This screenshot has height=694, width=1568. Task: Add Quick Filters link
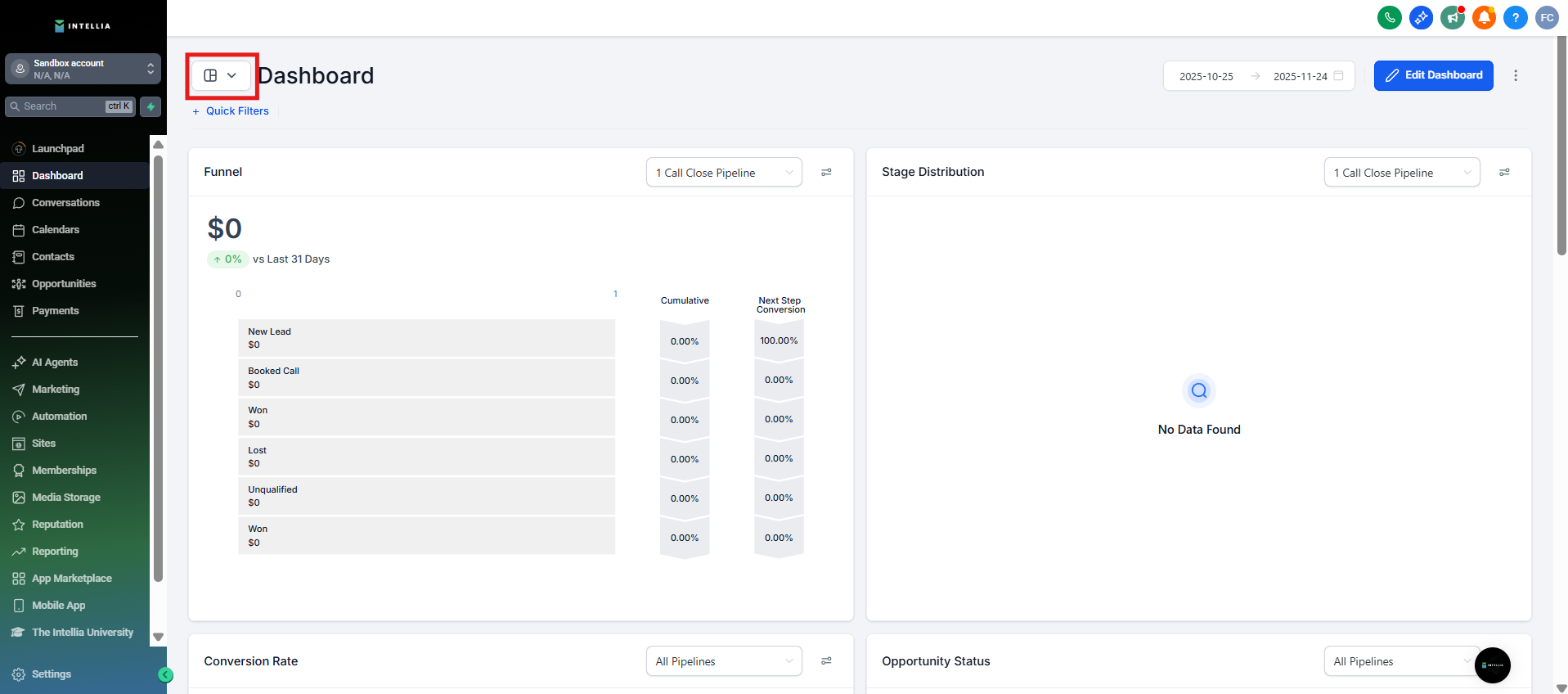(231, 111)
